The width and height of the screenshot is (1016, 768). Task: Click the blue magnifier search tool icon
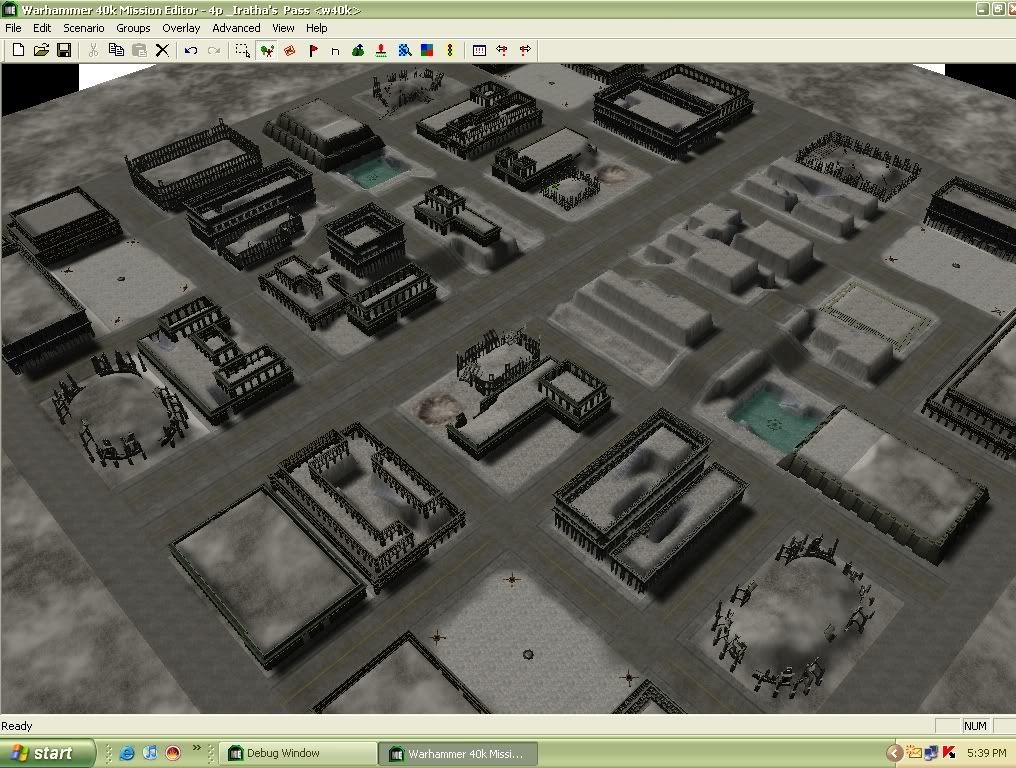click(404, 50)
